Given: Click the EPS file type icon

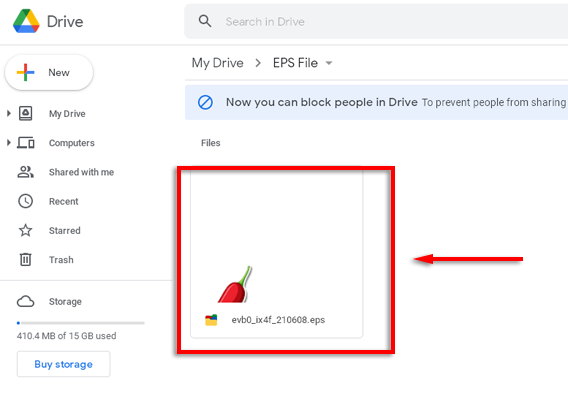Looking at the screenshot, I should coord(211,320).
